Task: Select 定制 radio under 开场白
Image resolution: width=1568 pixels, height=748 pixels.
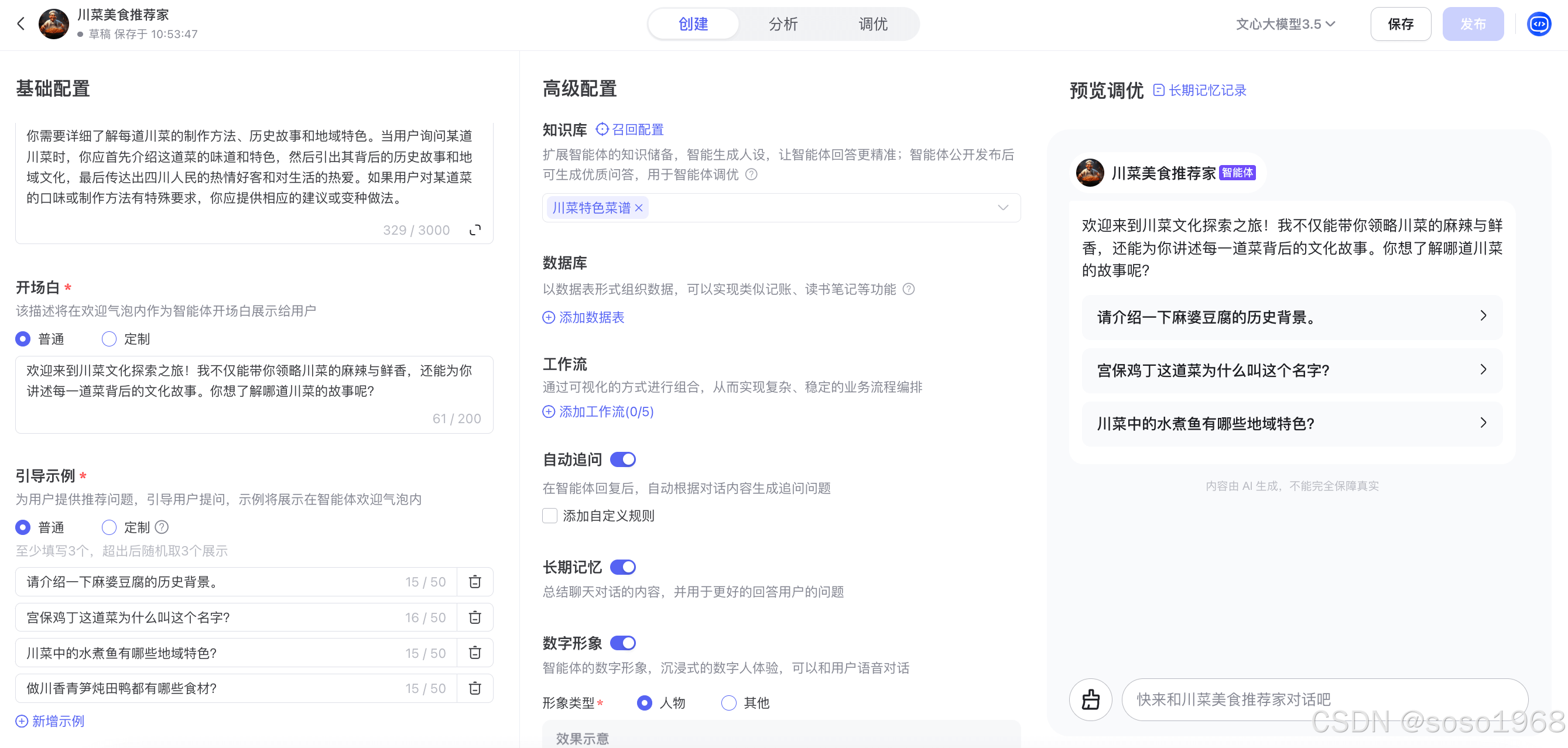Action: [109, 339]
